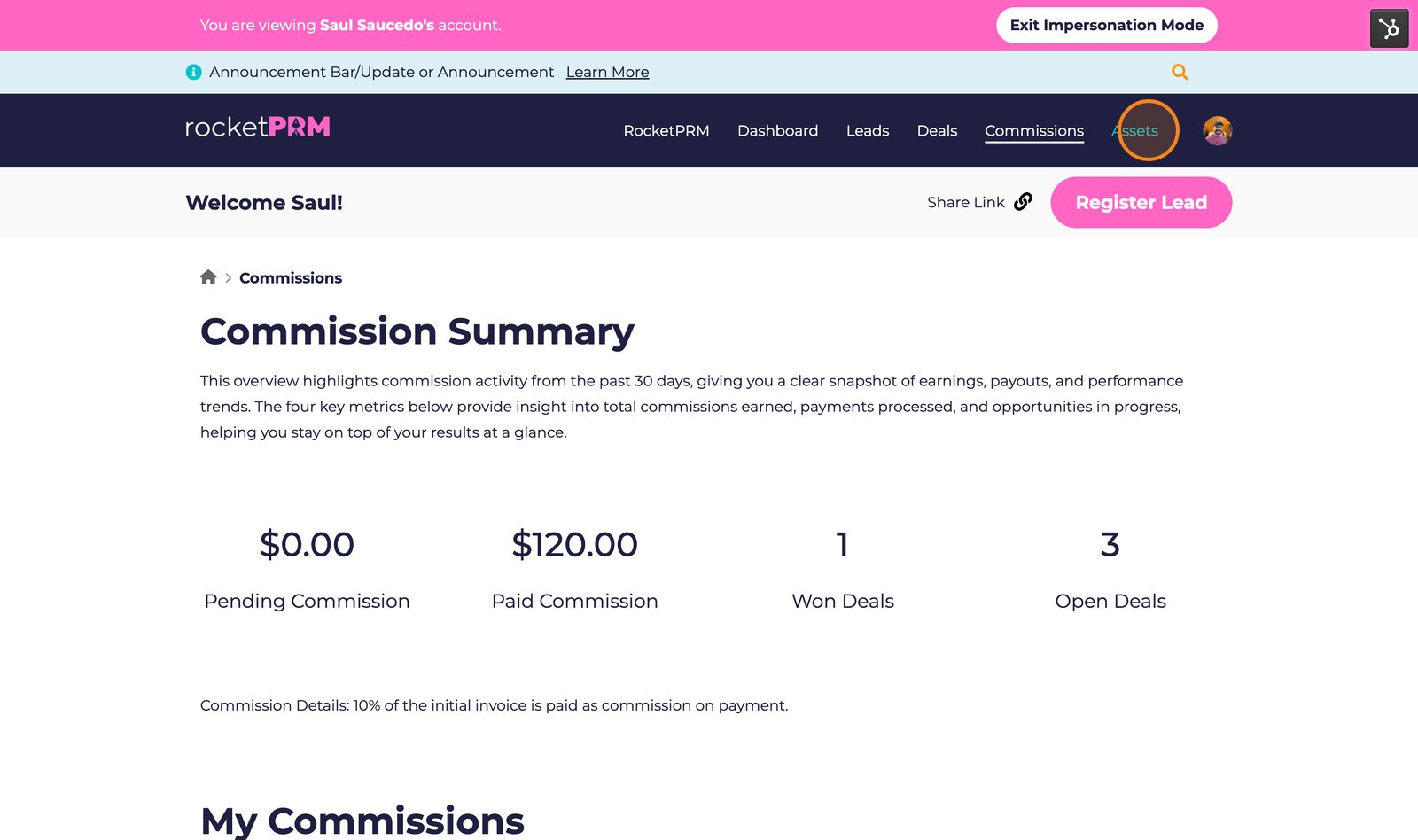Select the underlined Commissions tab
1418x840 pixels.
click(x=1033, y=130)
